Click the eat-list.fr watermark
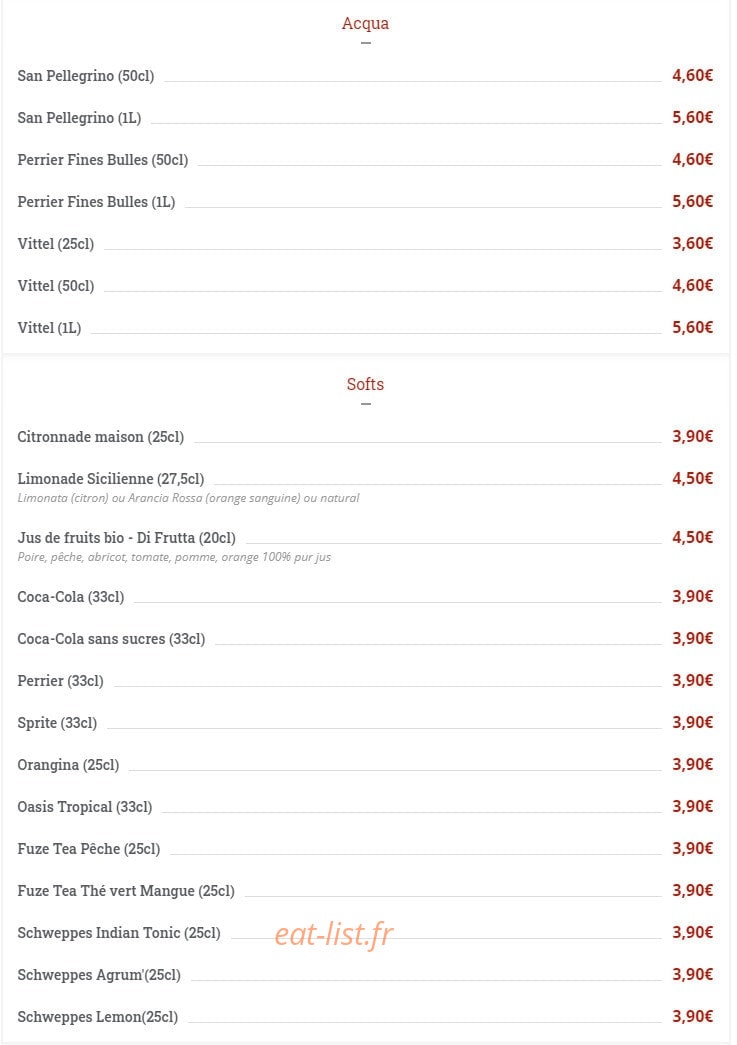The width and height of the screenshot is (737, 1045). 334,934
